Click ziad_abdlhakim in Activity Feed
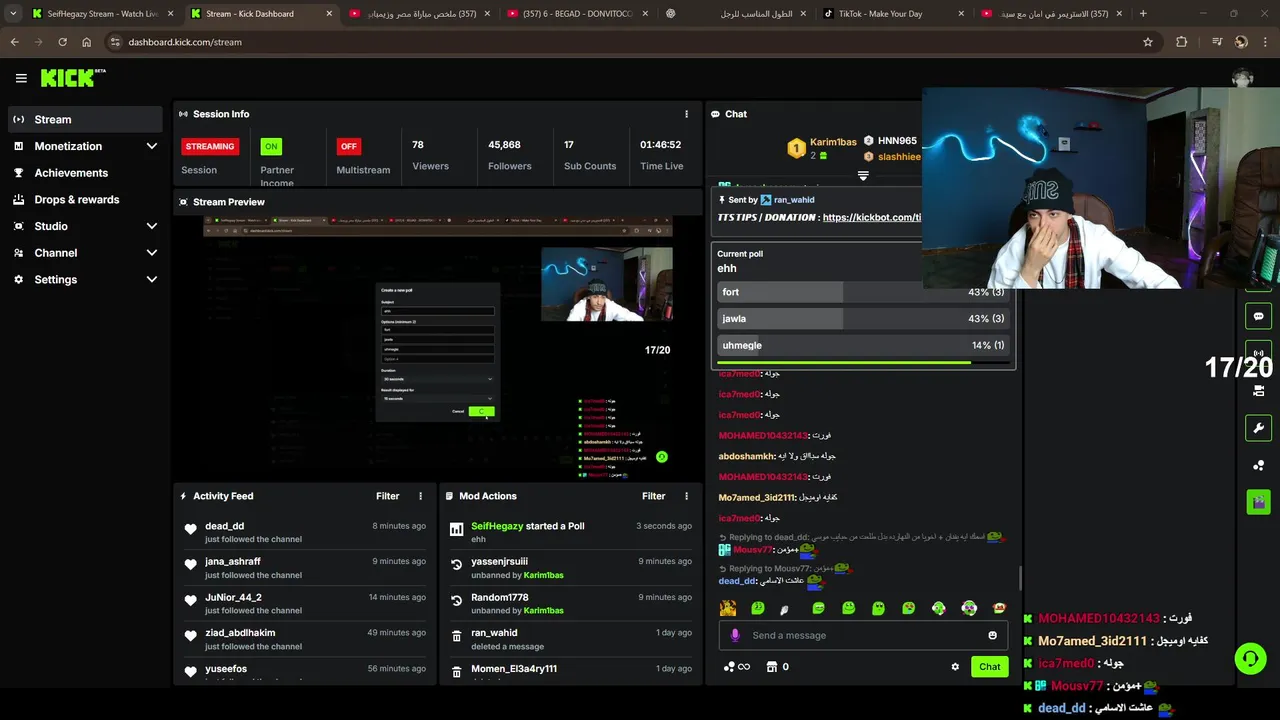 [x=240, y=633]
